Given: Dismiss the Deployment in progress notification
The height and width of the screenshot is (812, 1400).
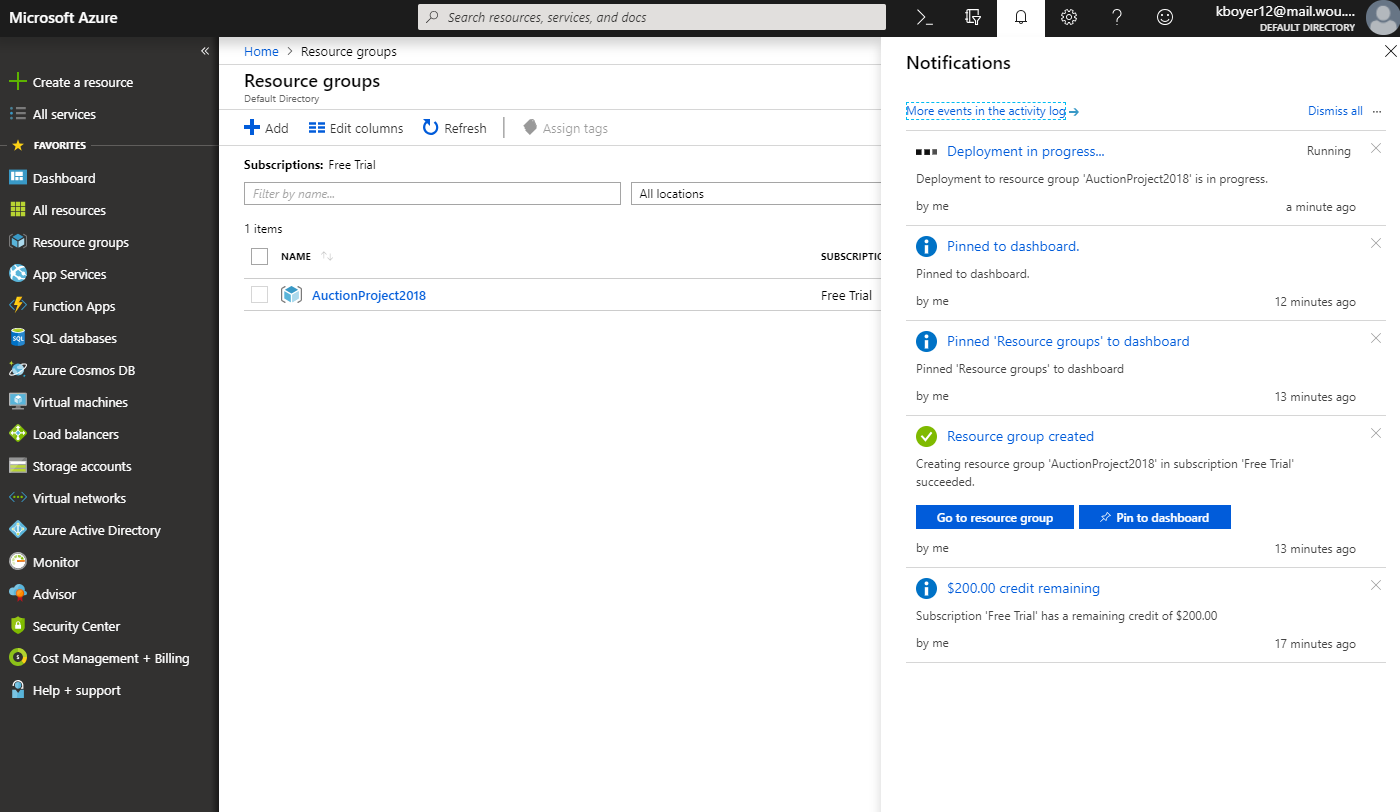Looking at the screenshot, I should (x=1376, y=148).
